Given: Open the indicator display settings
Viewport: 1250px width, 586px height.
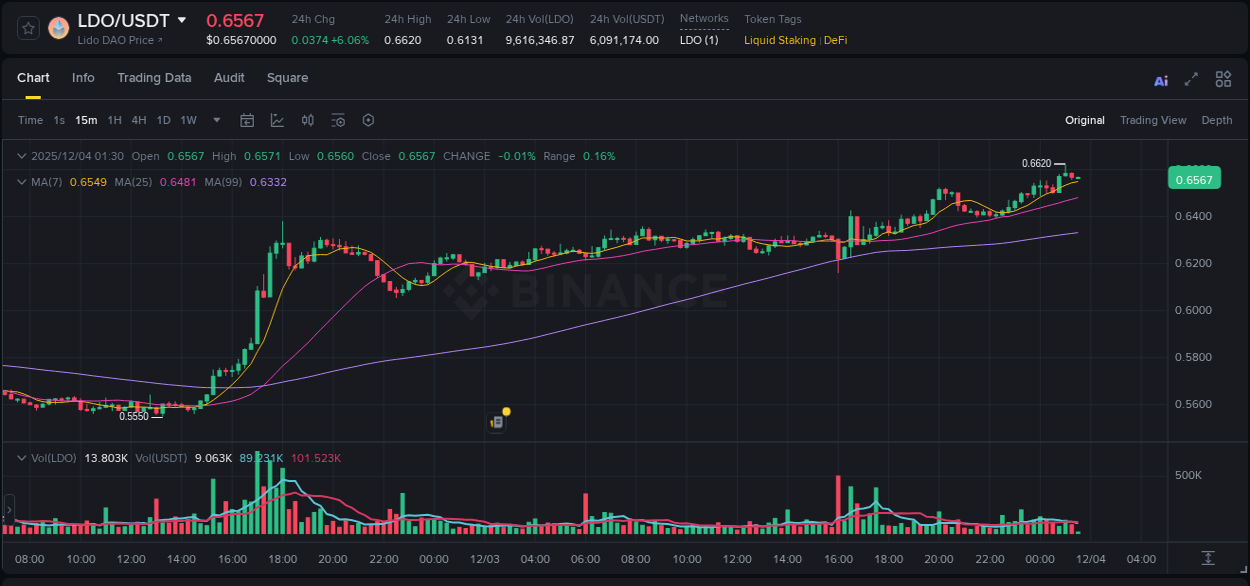Looking at the screenshot, I should [x=338, y=120].
